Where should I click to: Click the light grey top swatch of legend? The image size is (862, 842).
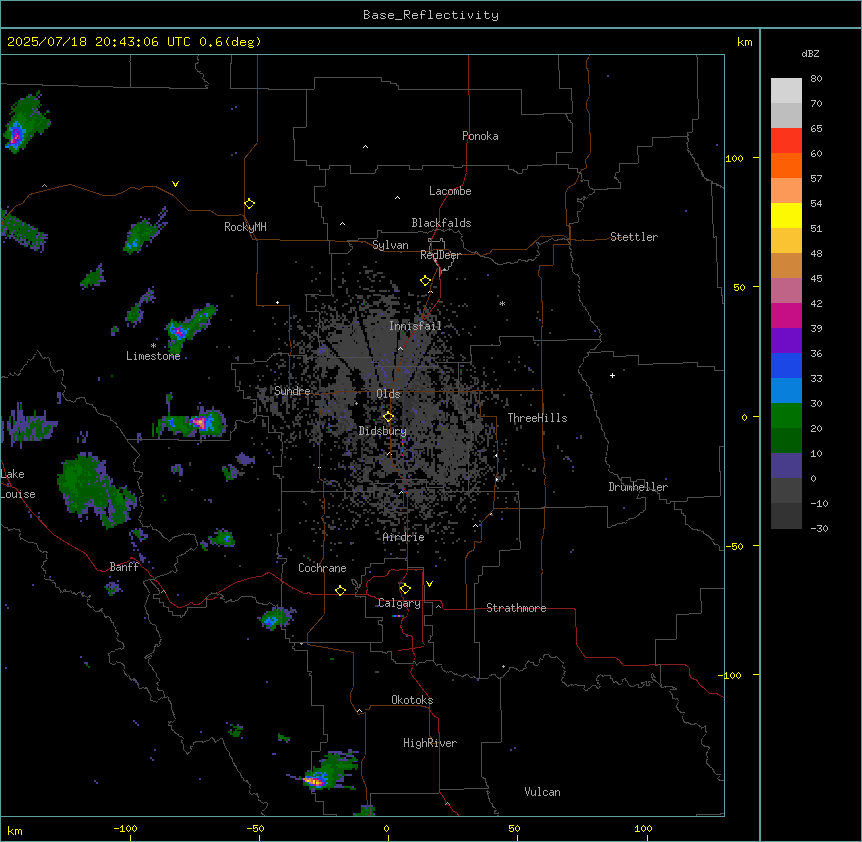[786, 91]
